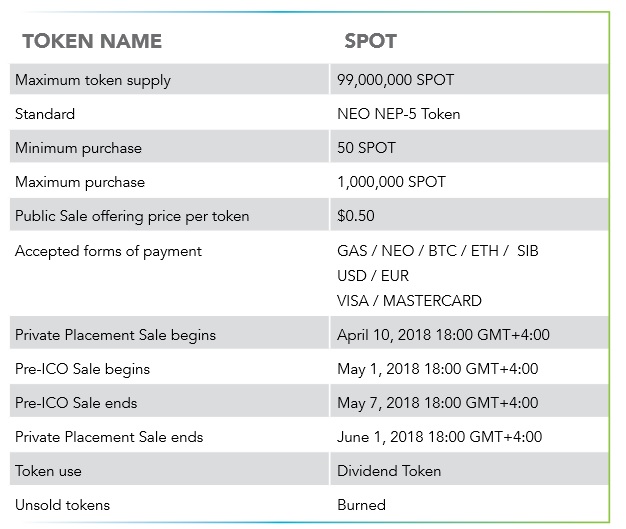Image resolution: width=626 pixels, height=529 pixels.
Task: Click the SPOT column header
Action: click(370, 41)
